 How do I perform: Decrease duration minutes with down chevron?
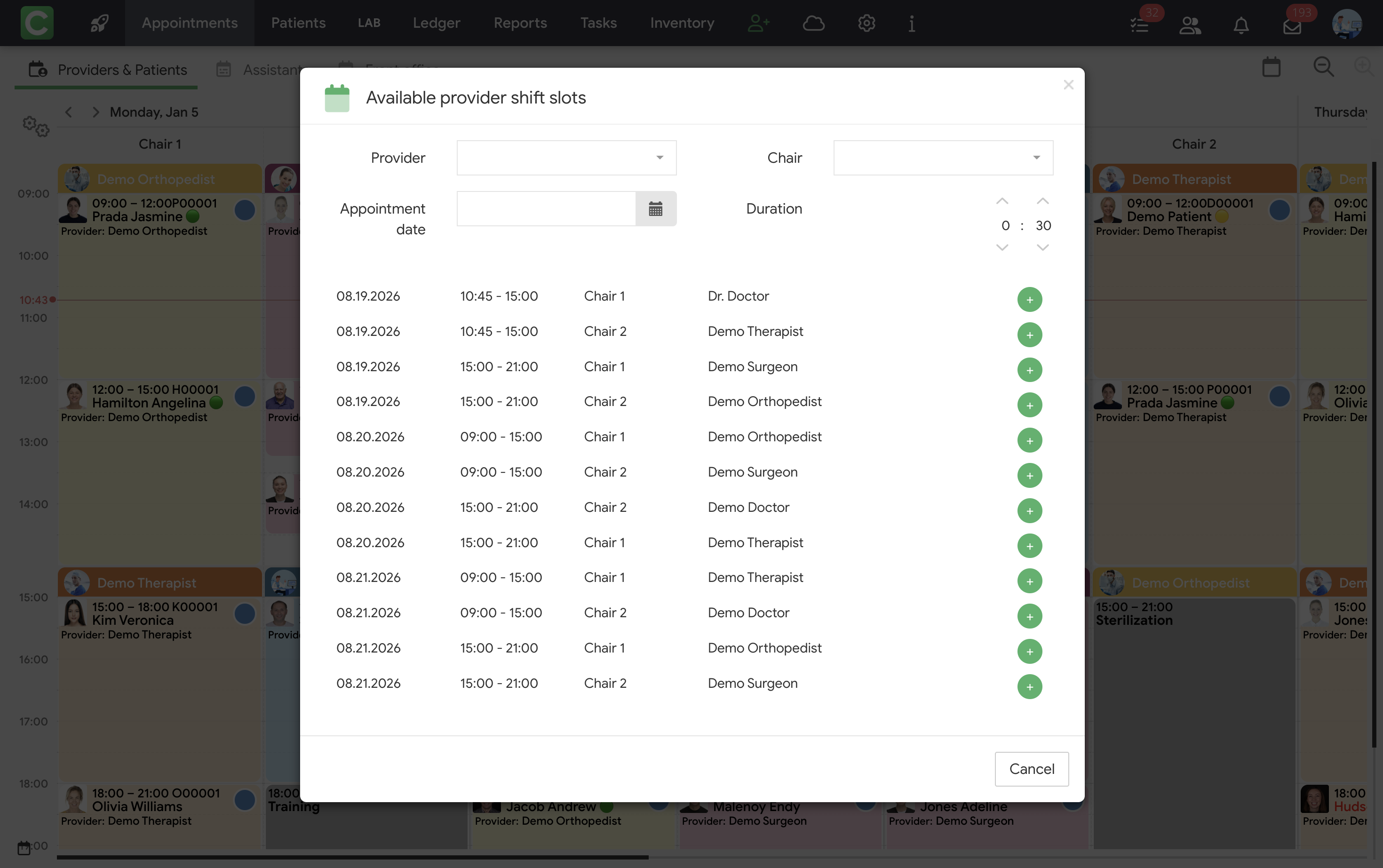click(x=1043, y=247)
